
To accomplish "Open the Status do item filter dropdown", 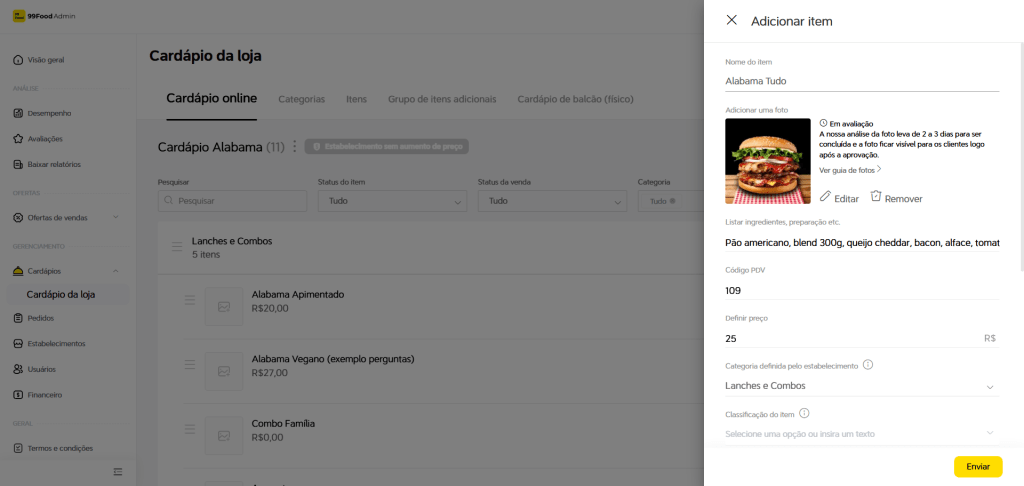I will (x=392, y=201).
